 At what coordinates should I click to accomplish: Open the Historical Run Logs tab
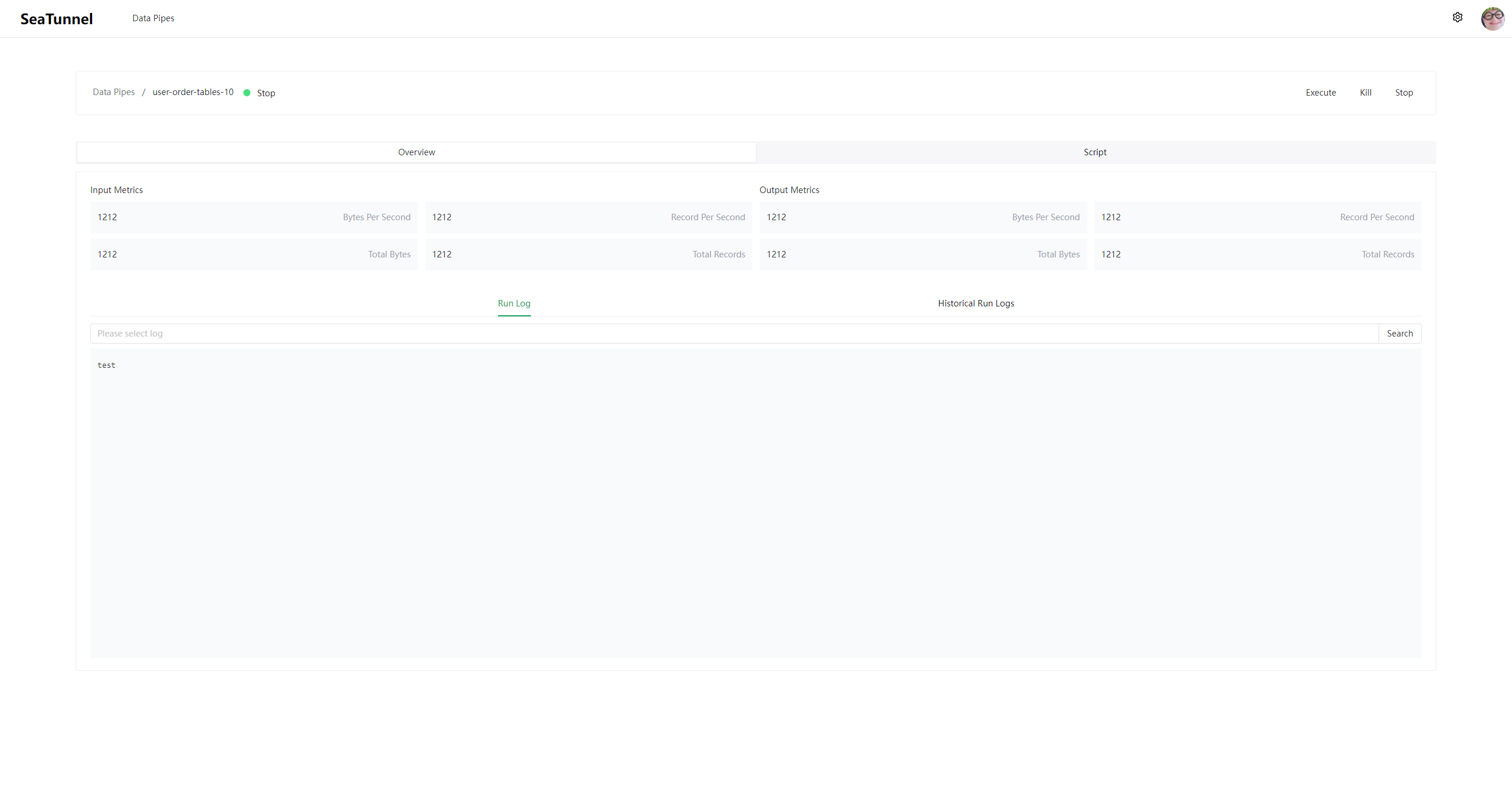976,303
